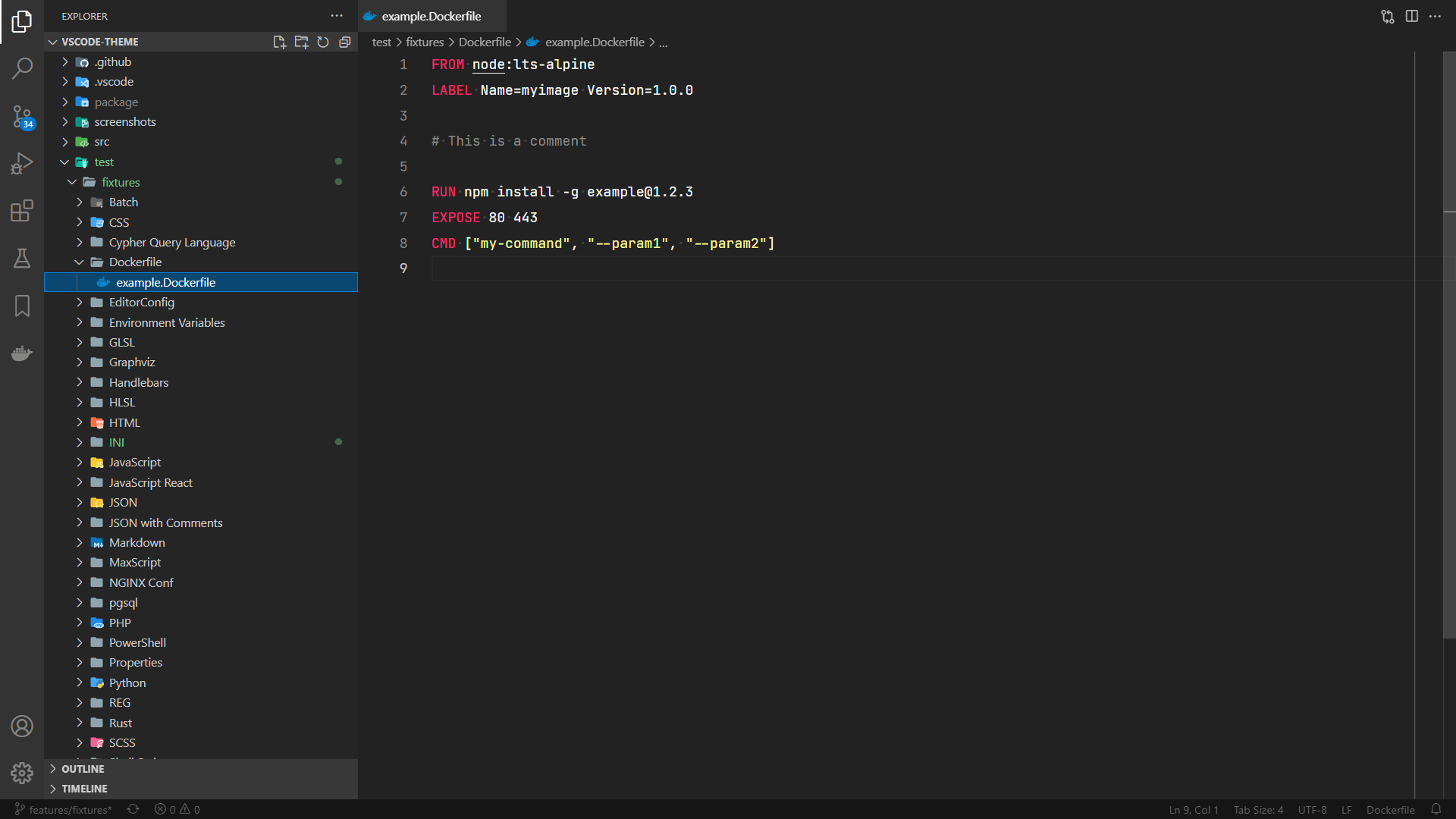Open Source Control view with 34 badge
This screenshot has height=819, width=1456.
pos(22,116)
